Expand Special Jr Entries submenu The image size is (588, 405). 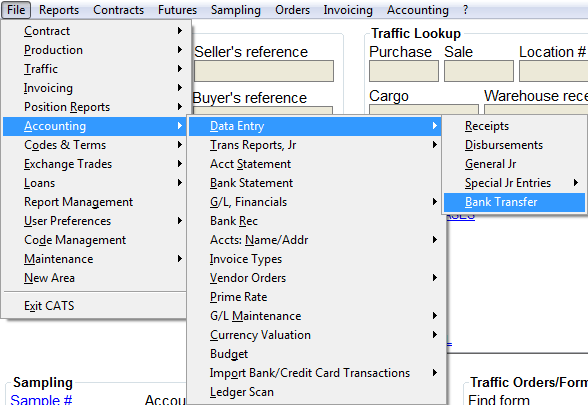pos(514,183)
